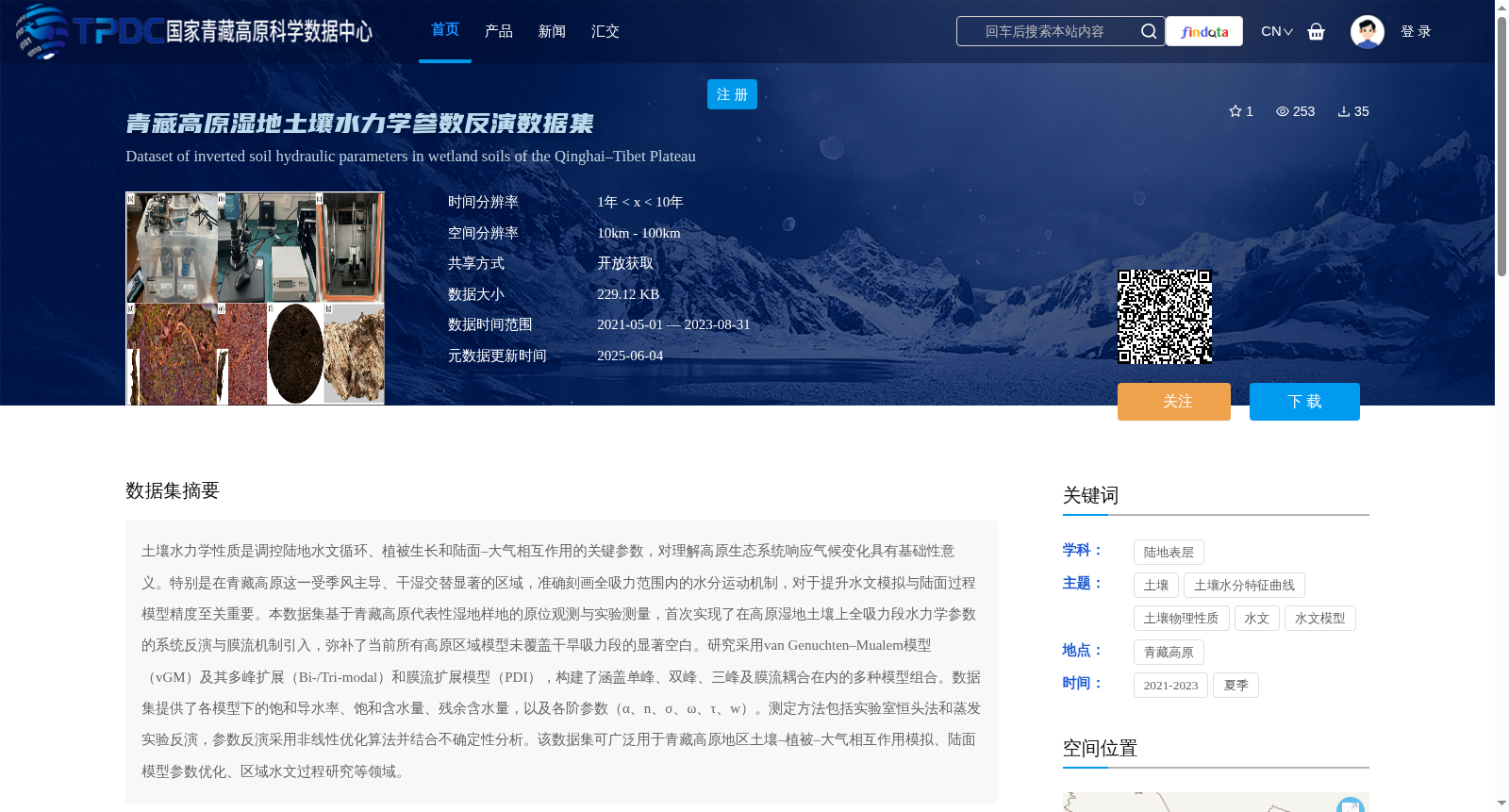The width and height of the screenshot is (1509, 812).
Task: Click the English dataset title text
Action: (410, 157)
